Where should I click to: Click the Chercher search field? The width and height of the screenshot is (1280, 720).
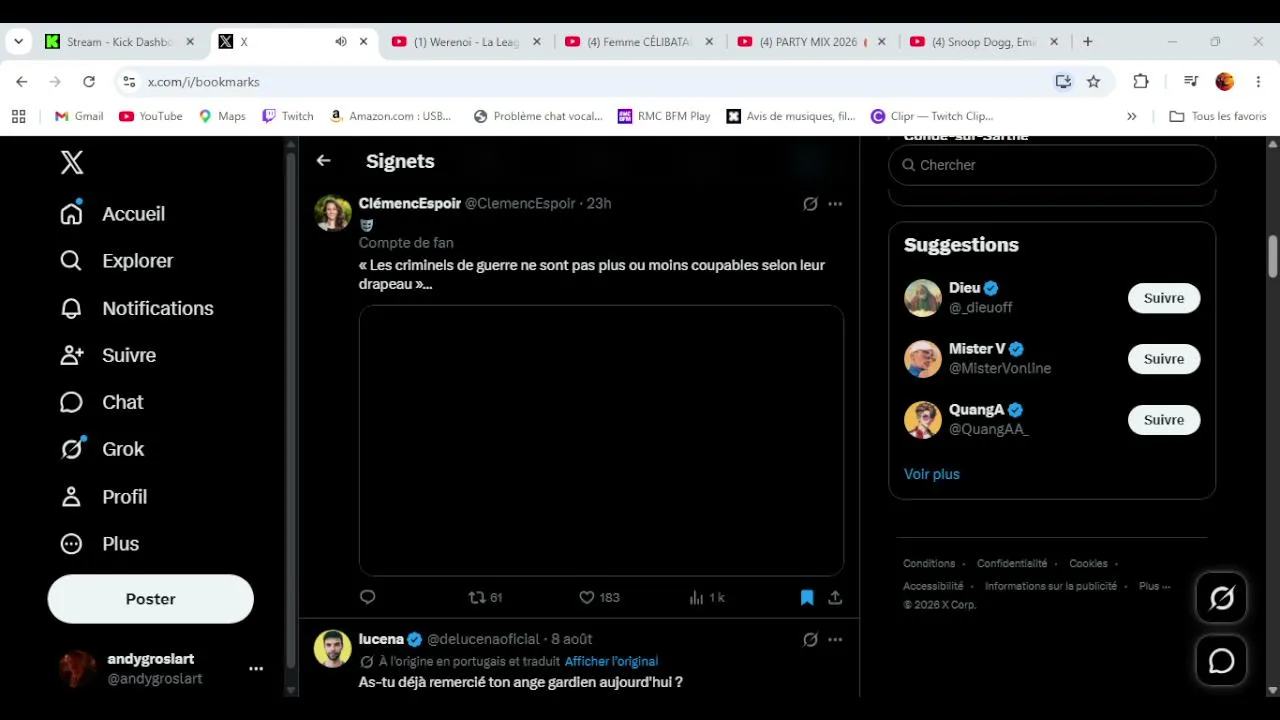pyautogui.click(x=1052, y=165)
